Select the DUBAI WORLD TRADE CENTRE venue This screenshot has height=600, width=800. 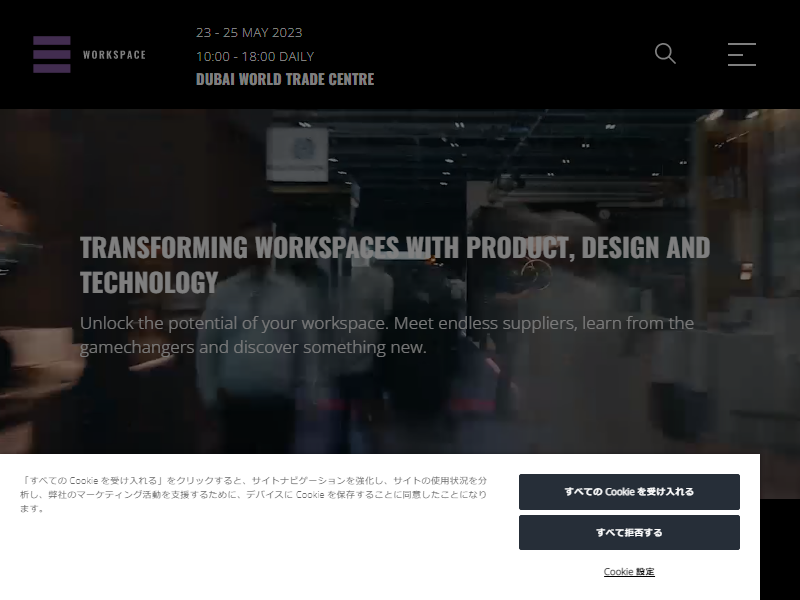[x=285, y=79]
